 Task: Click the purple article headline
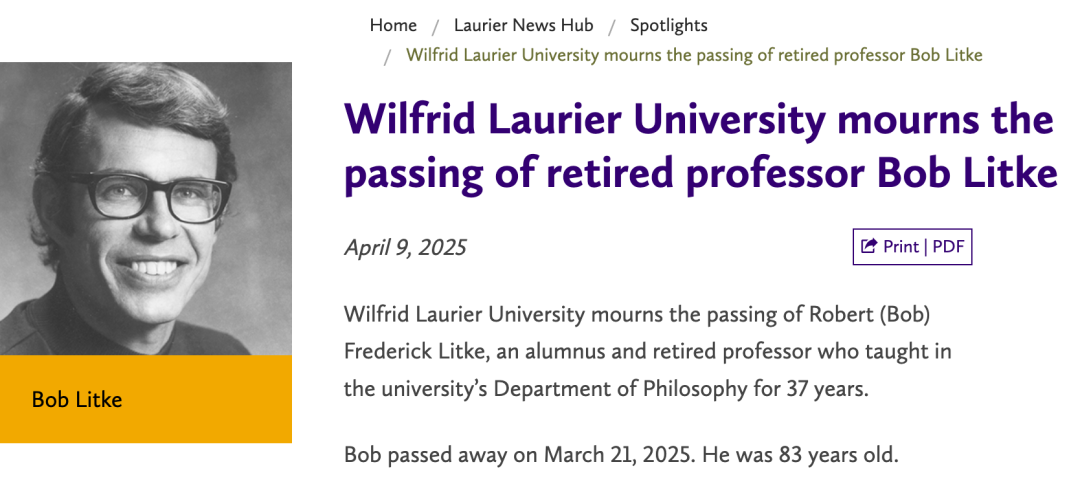click(x=700, y=147)
